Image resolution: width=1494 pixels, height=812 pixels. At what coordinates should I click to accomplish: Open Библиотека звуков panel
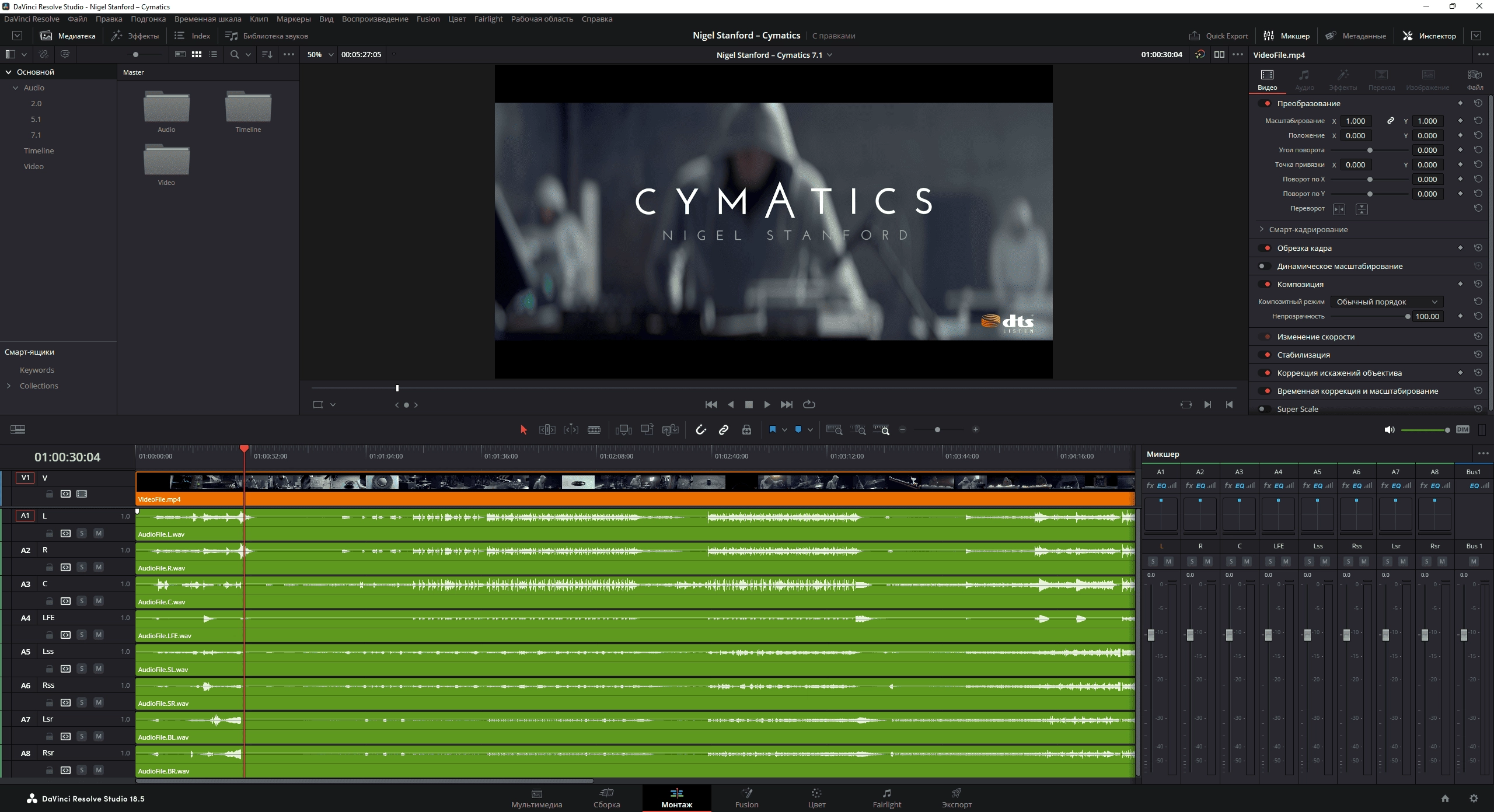266,36
